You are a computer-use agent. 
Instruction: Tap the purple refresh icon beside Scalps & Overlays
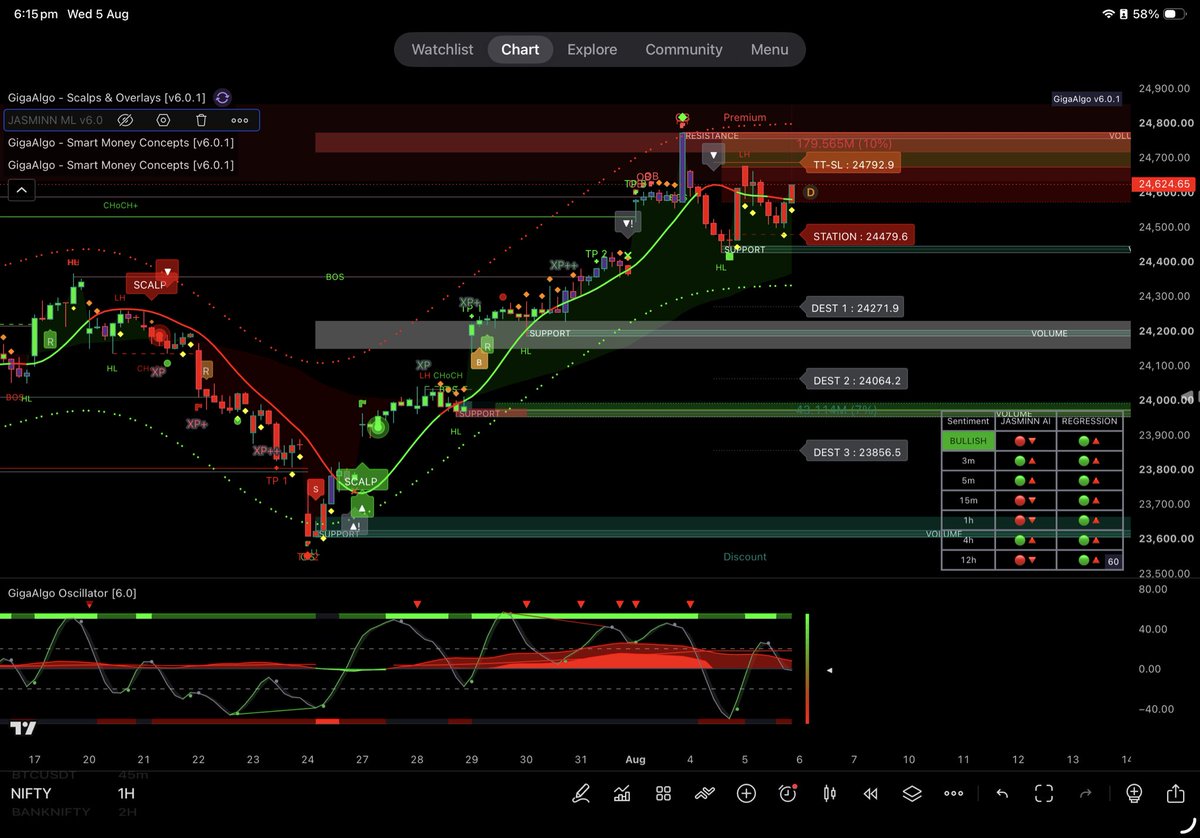coord(222,98)
